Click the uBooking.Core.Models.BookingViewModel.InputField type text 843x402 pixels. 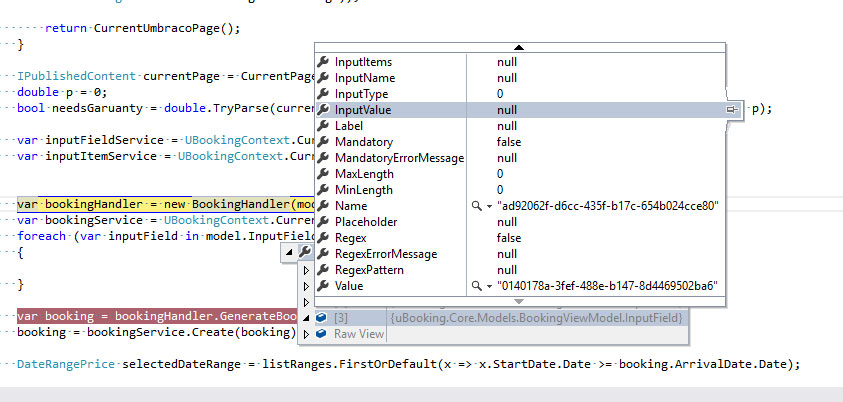537,318
